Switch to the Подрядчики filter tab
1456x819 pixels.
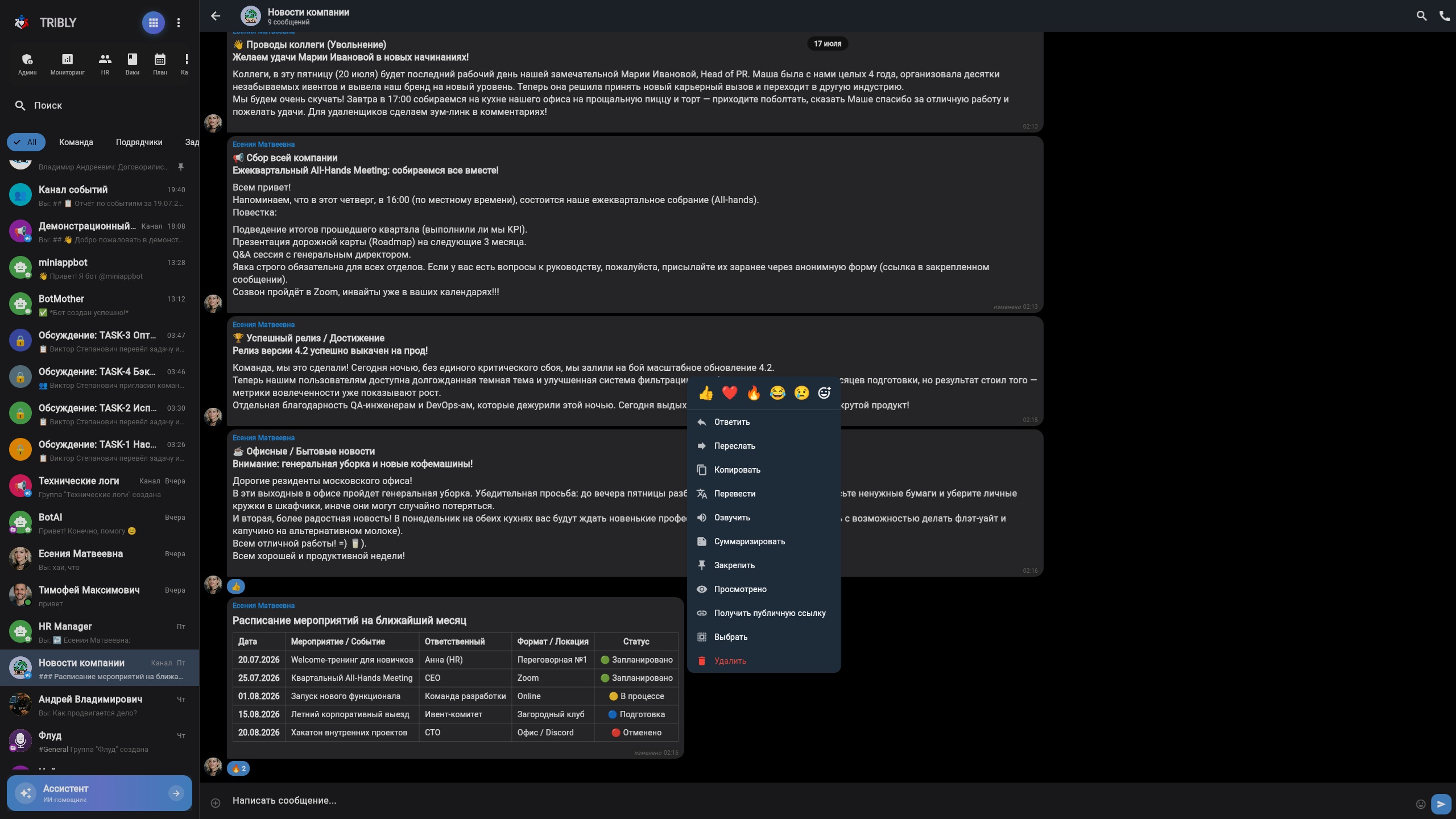139,142
